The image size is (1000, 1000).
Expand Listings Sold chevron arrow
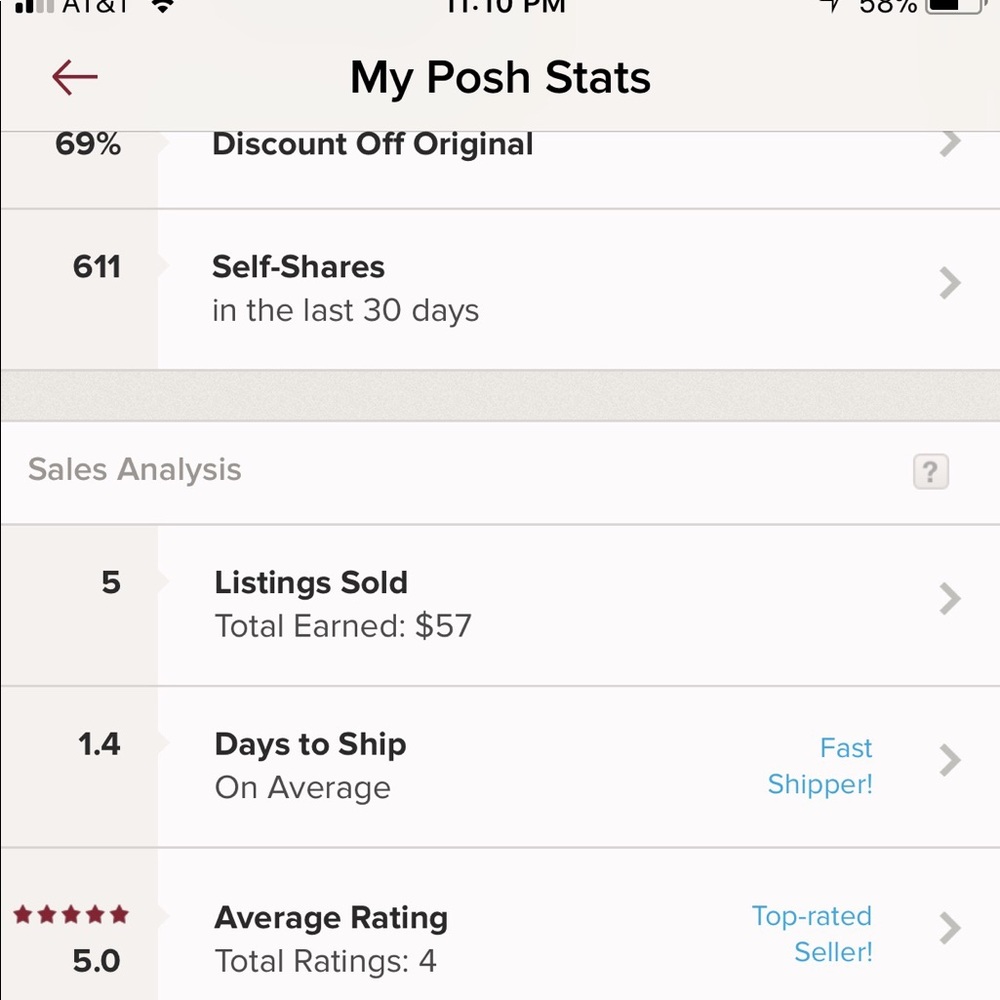point(949,599)
